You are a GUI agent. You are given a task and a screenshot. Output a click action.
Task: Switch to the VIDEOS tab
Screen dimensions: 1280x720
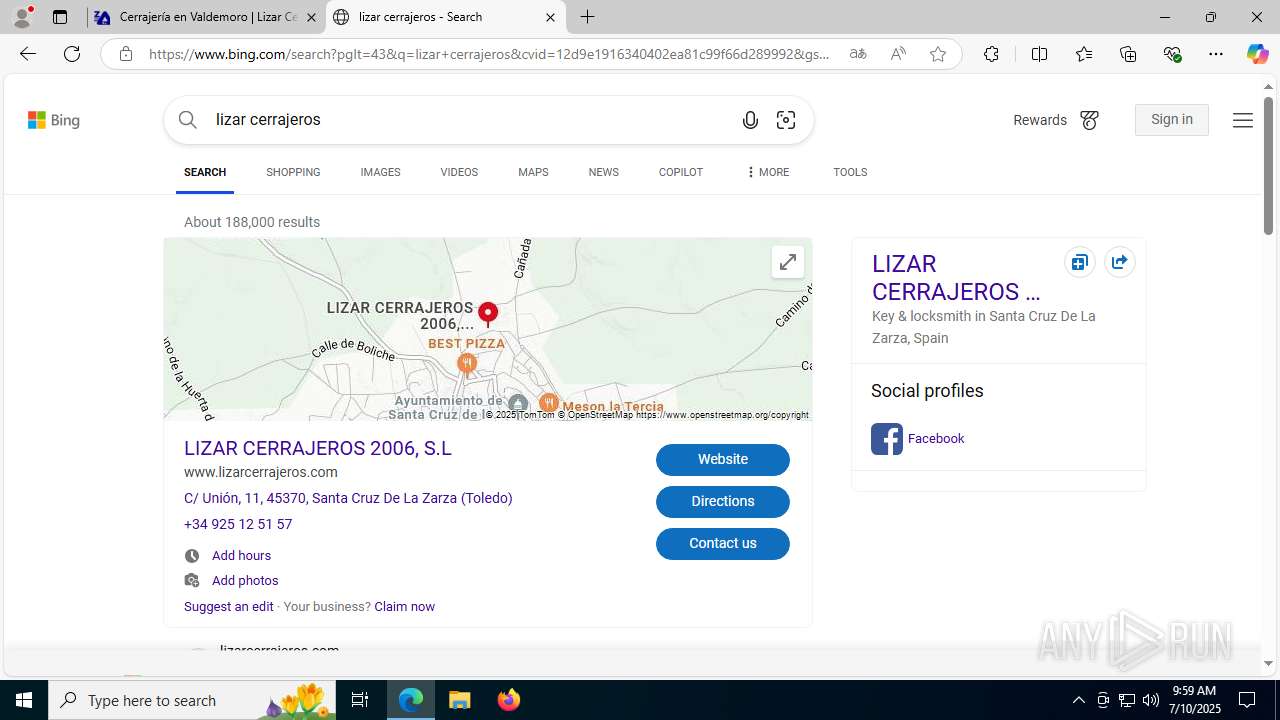459,172
